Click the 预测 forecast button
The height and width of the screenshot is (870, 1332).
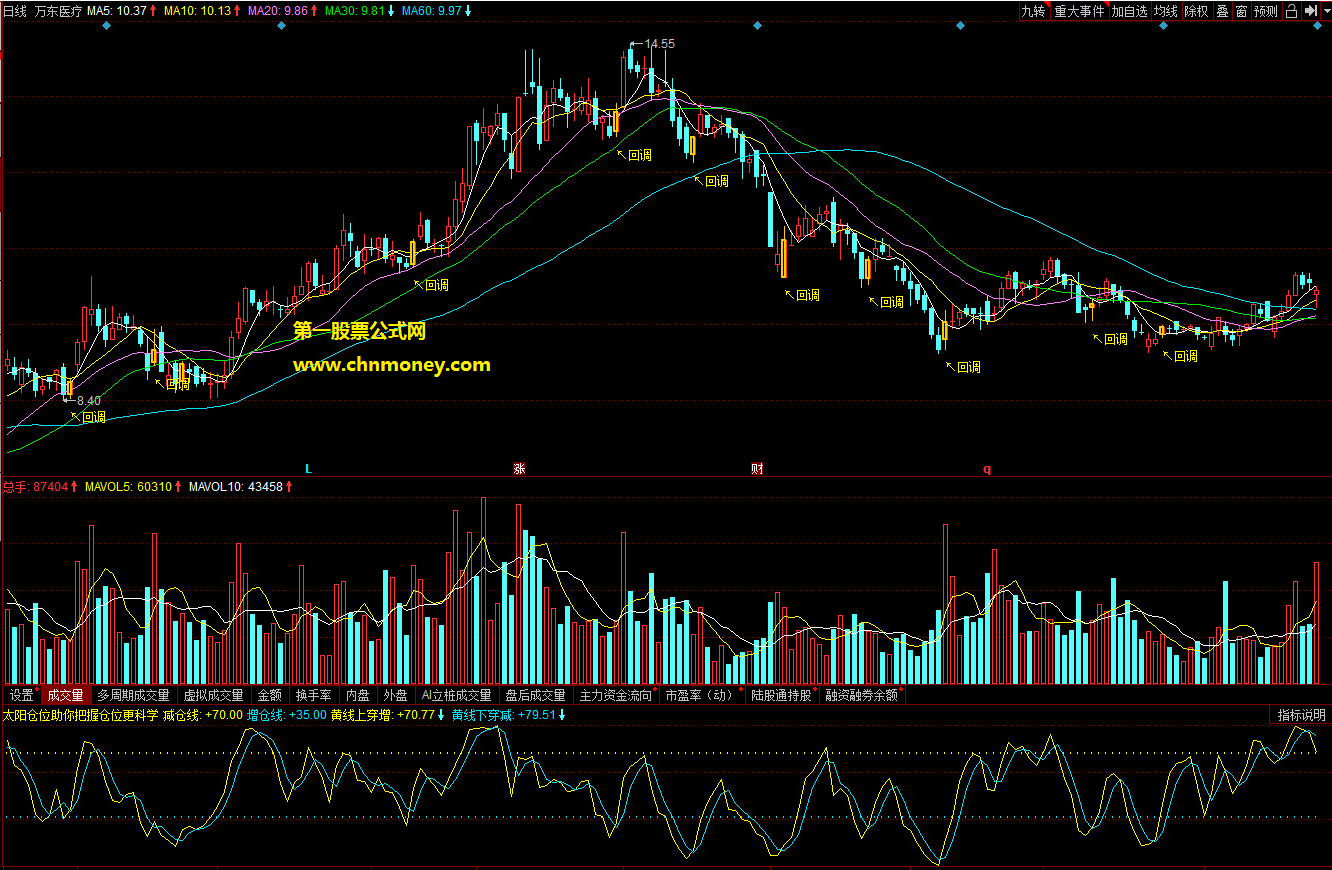[1266, 11]
